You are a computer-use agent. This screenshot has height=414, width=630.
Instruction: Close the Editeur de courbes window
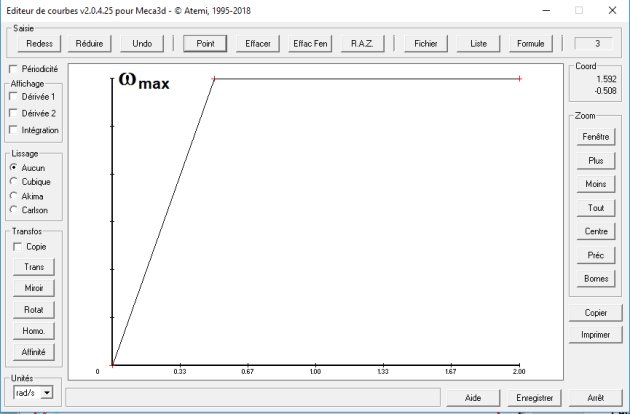[x=612, y=10]
